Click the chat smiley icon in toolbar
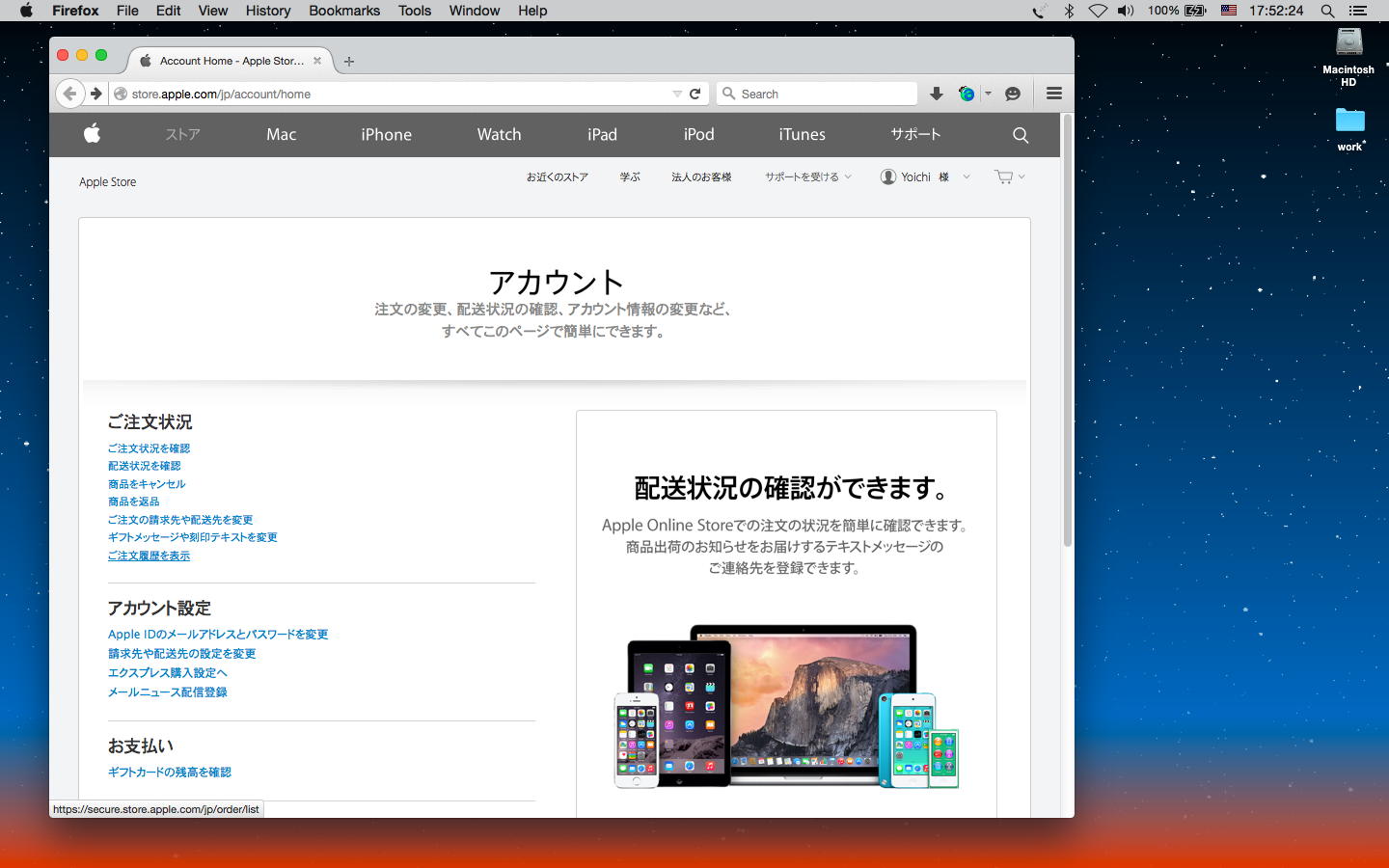The height and width of the screenshot is (868, 1389). pos(1013,94)
